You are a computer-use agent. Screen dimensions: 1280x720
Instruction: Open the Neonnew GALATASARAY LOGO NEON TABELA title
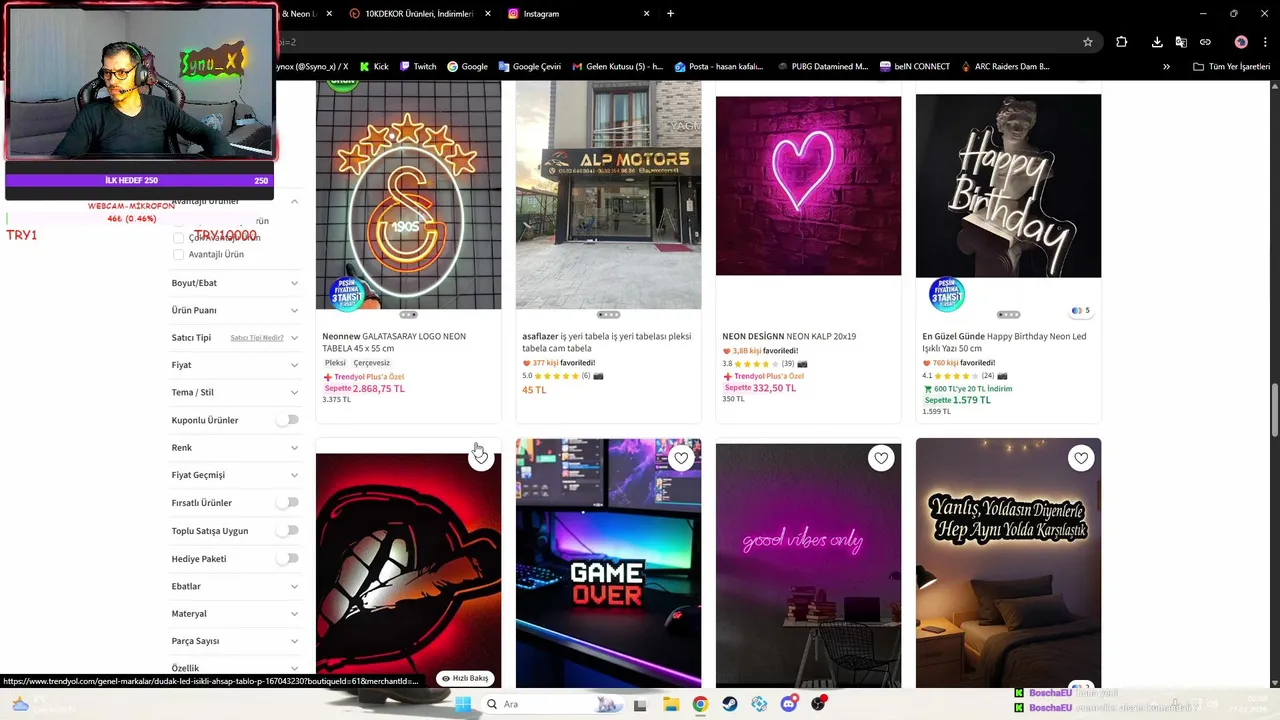tap(394, 342)
